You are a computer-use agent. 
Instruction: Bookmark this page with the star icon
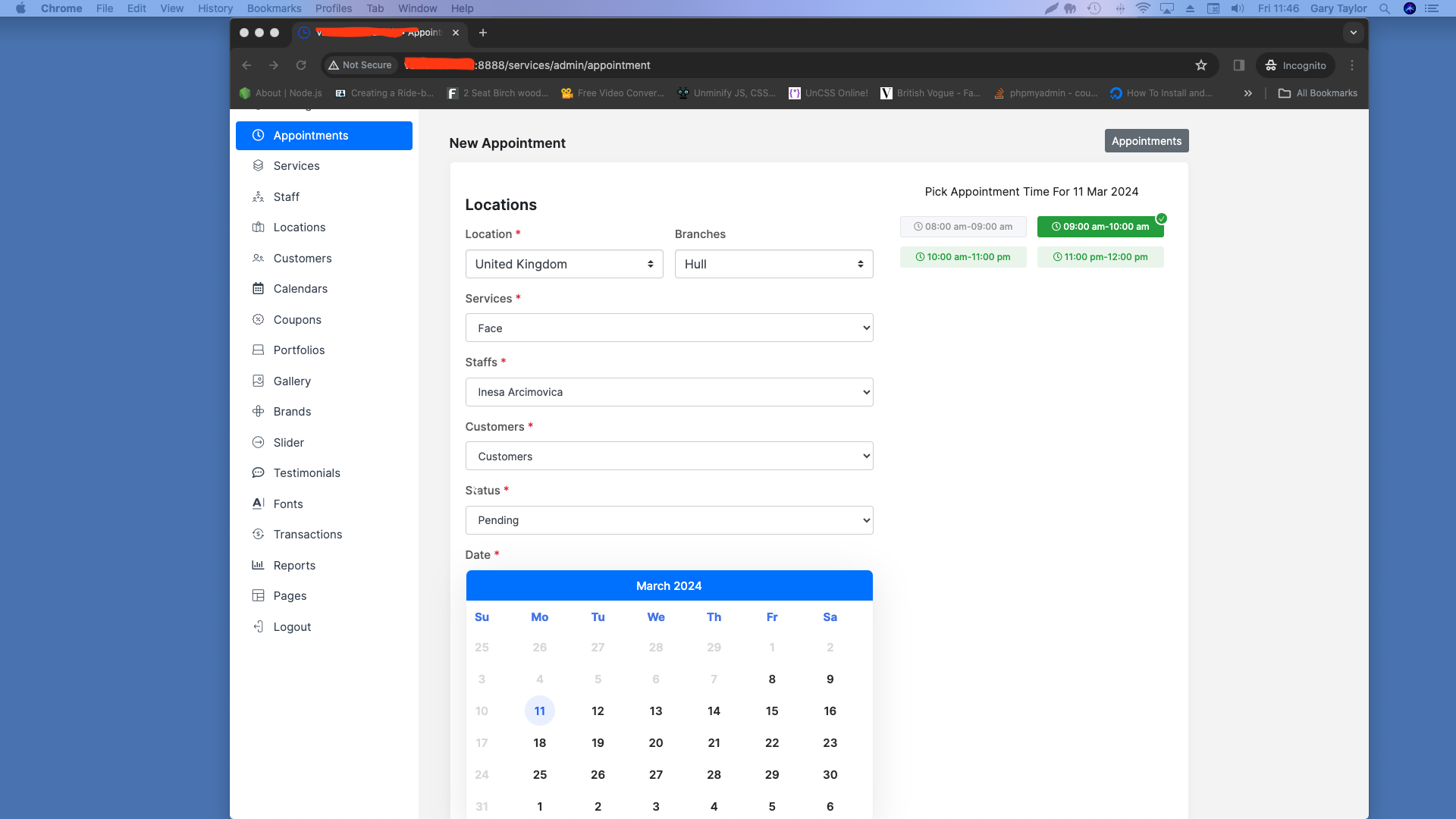(1201, 65)
